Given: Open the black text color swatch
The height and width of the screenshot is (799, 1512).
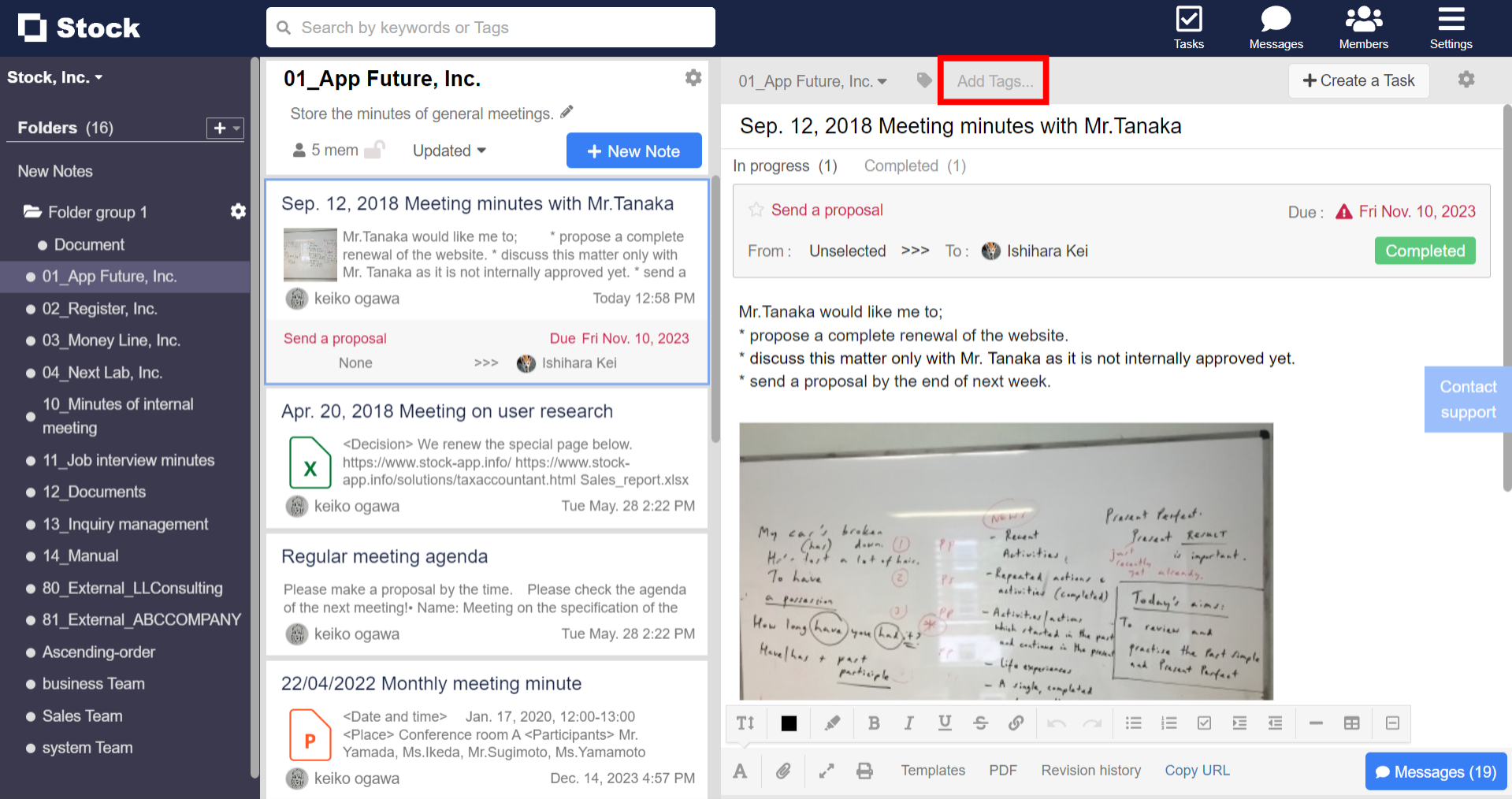Looking at the screenshot, I should (788, 723).
